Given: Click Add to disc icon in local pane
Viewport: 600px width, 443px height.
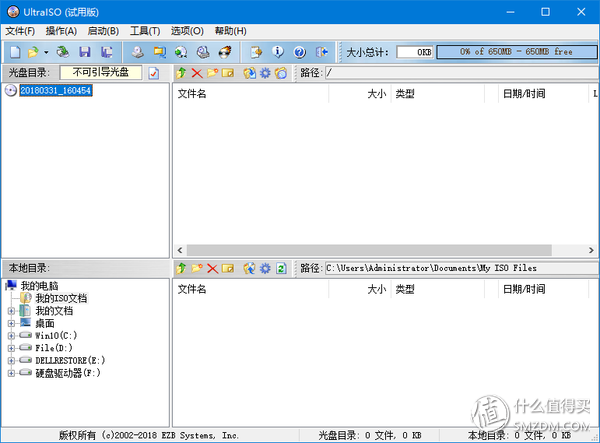Looking at the screenshot, I should click(249, 268).
